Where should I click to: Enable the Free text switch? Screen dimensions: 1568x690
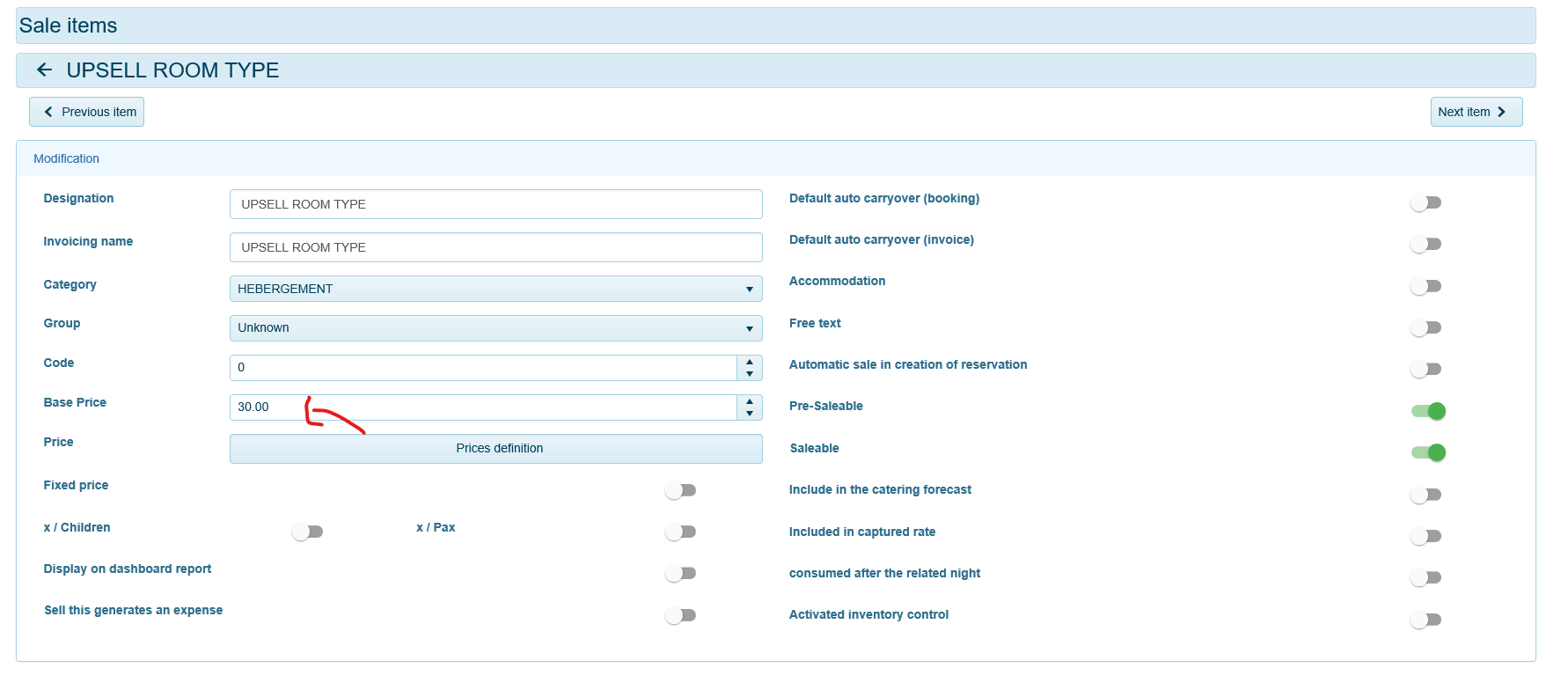[1425, 327]
